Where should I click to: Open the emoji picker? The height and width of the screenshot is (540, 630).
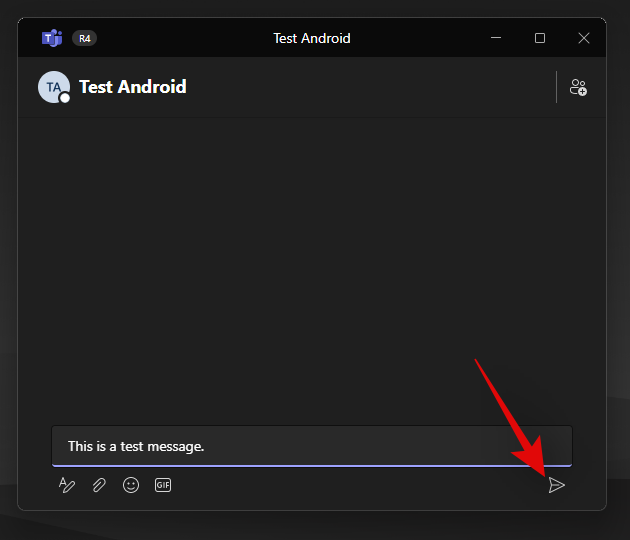point(131,485)
